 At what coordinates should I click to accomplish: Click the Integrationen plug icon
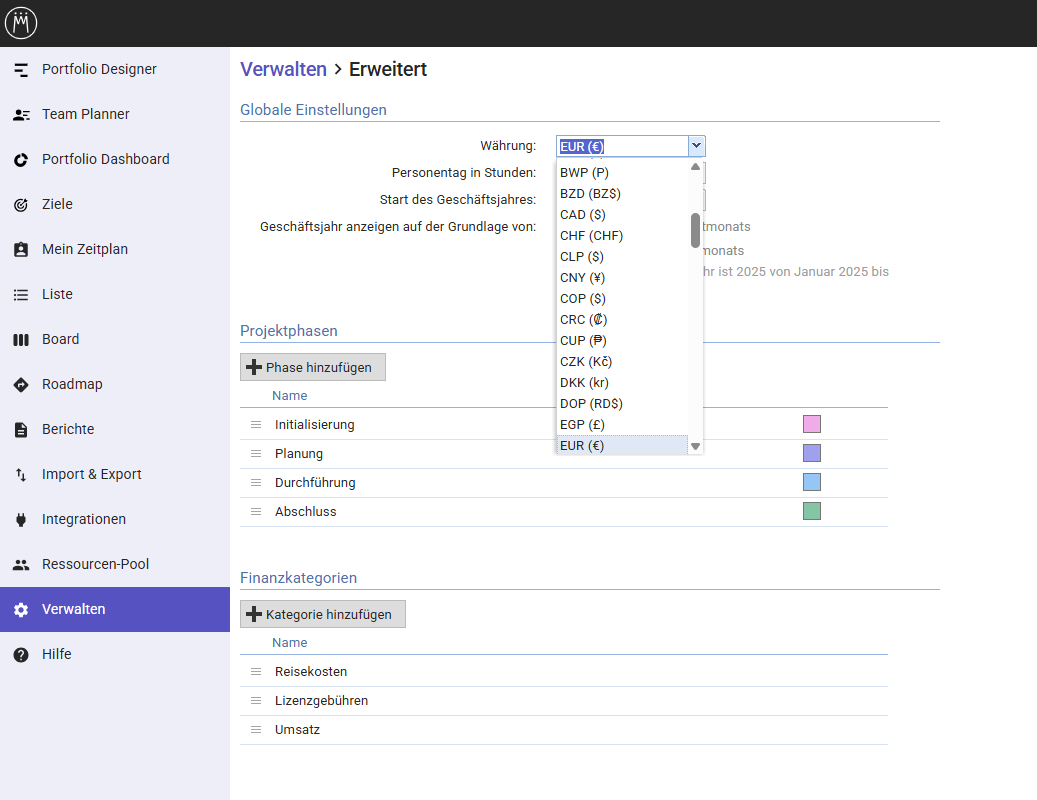(x=21, y=520)
